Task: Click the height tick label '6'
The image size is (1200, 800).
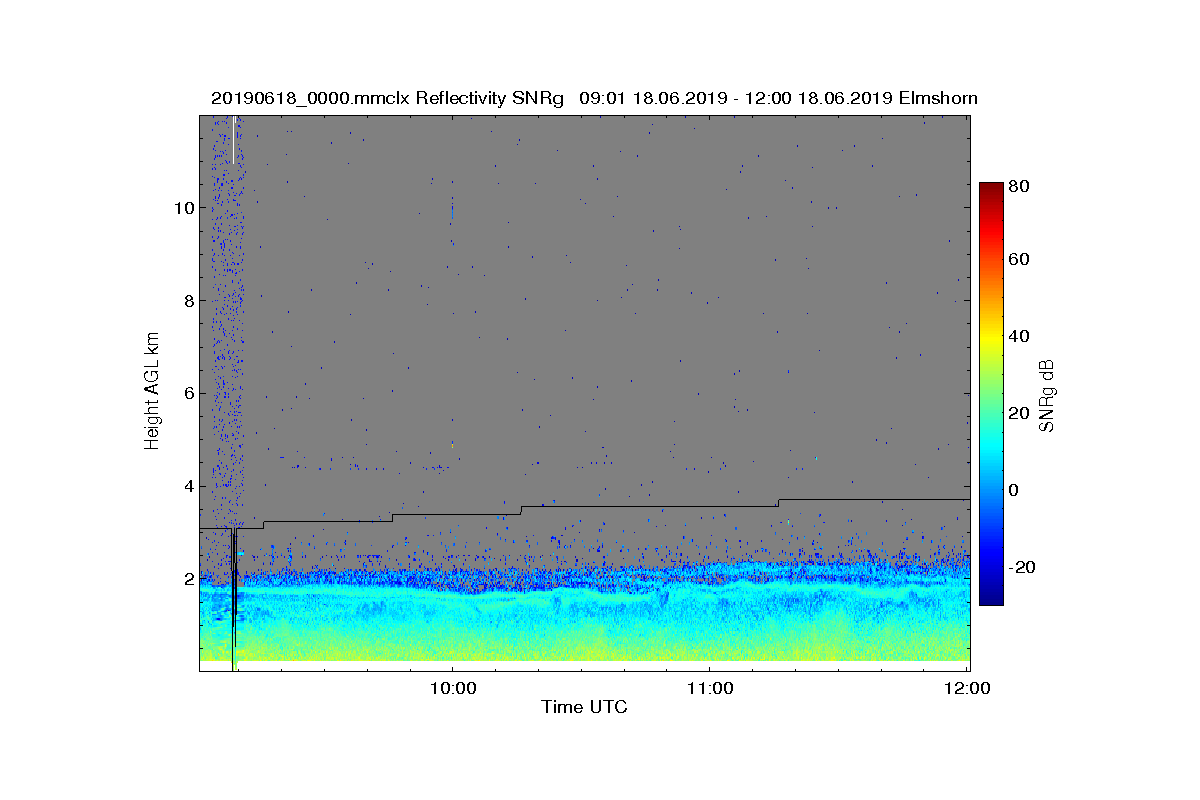Action: pos(188,394)
